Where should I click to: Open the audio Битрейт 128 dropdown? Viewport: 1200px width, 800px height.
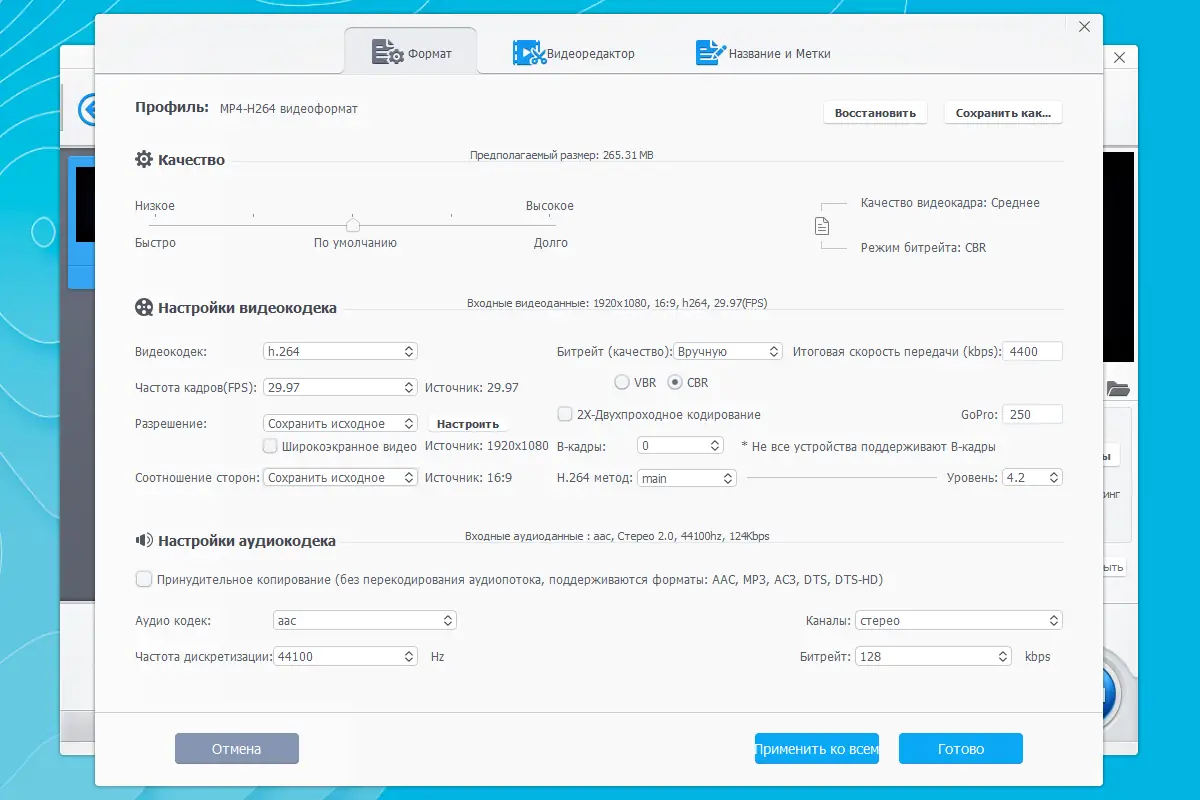(x=934, y=656)
